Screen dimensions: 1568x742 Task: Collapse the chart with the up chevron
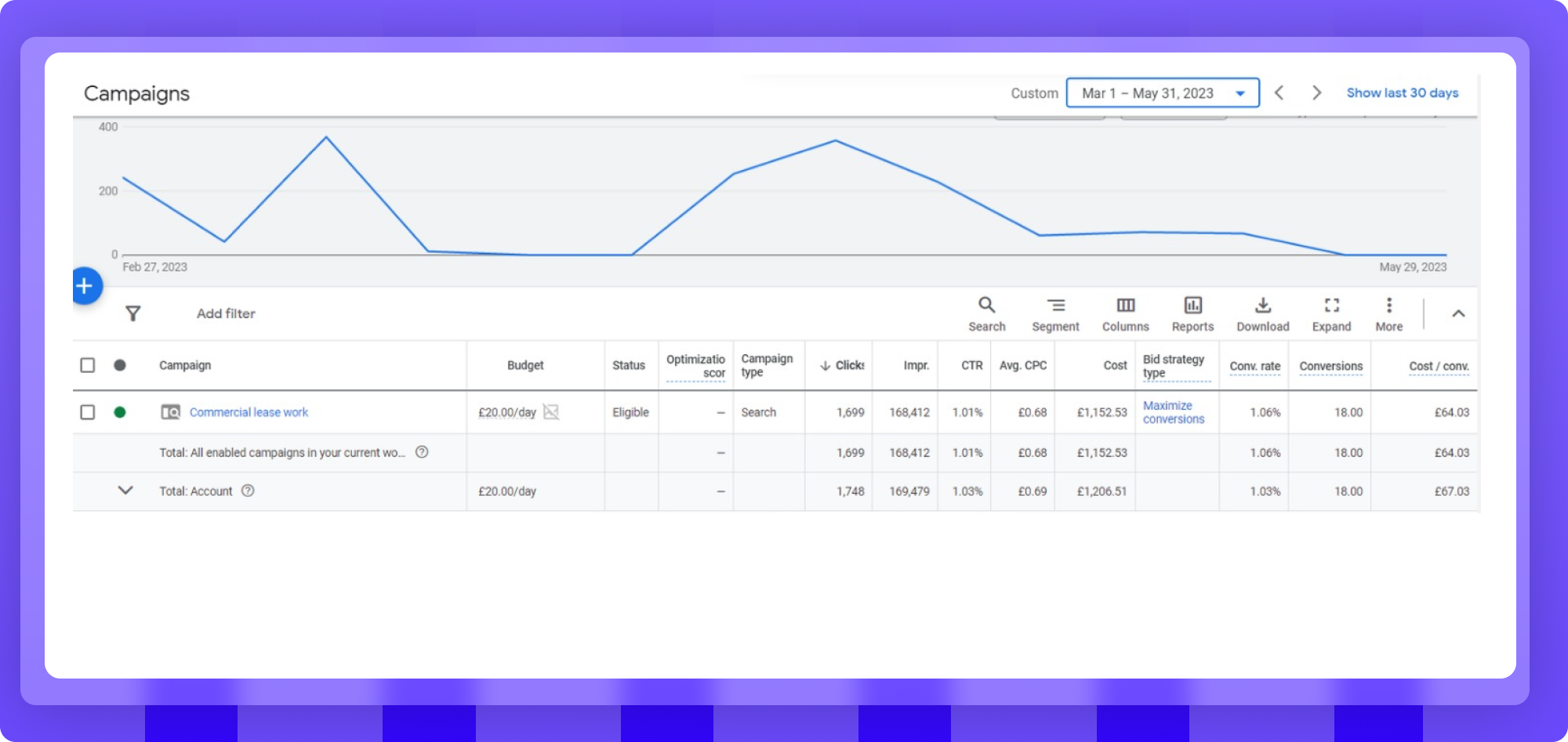1457,313
